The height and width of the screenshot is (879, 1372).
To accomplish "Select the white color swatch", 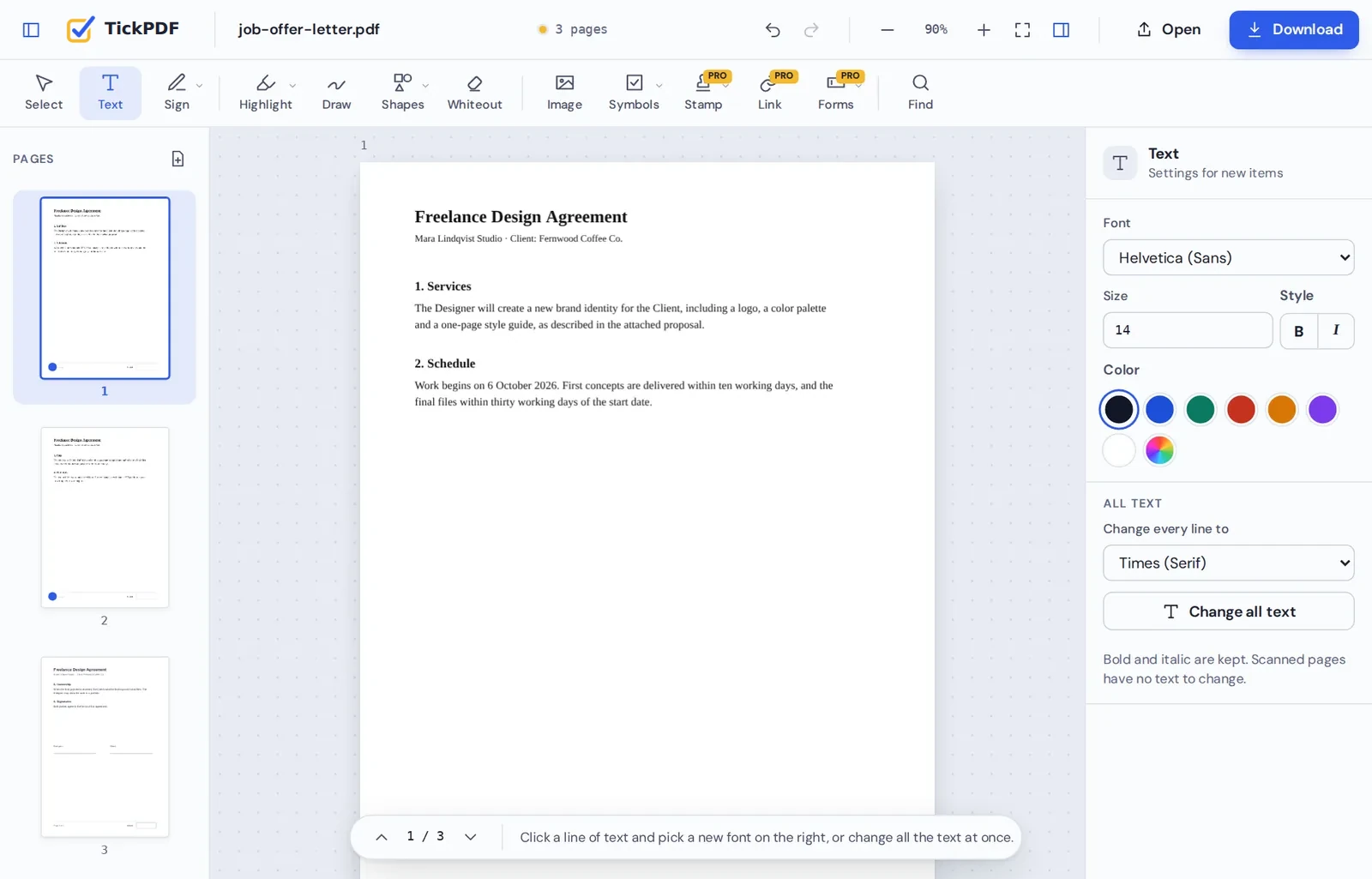I will pyautogui.click(x=1119, y=450).
